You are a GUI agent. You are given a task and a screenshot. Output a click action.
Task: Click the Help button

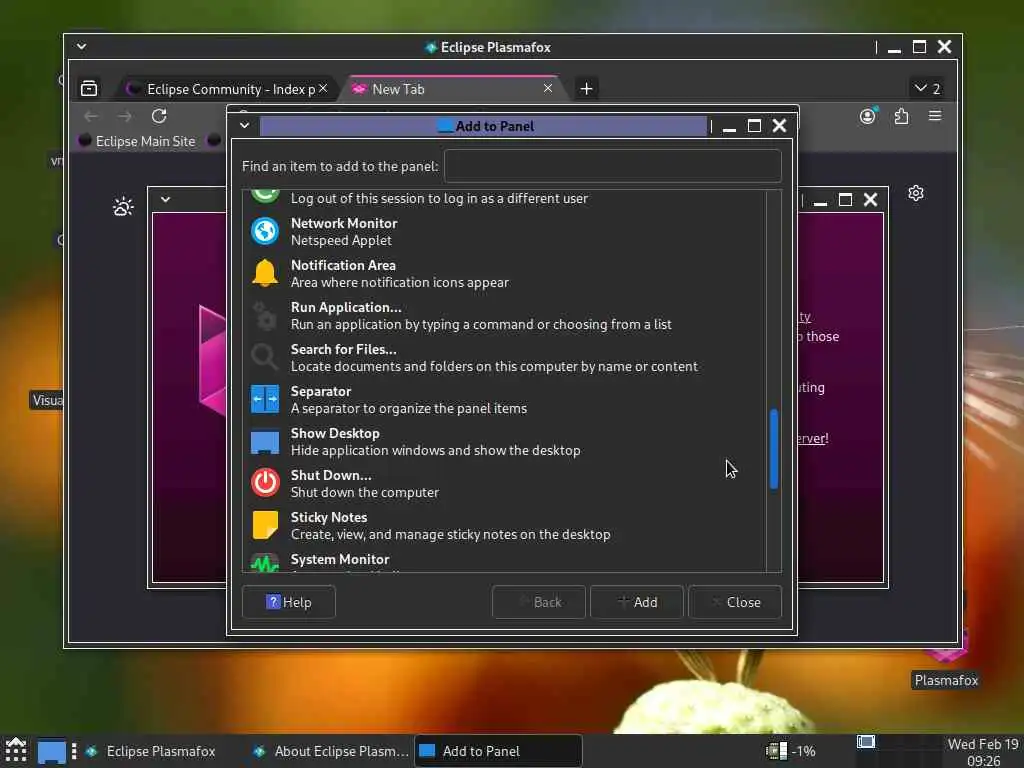click(289, 601)
